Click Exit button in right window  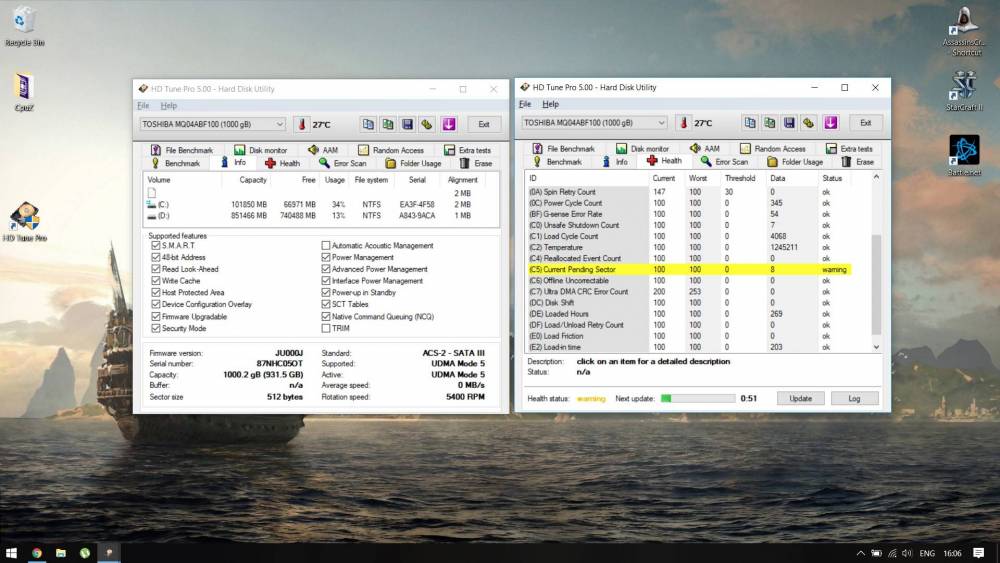click(865, 122)
